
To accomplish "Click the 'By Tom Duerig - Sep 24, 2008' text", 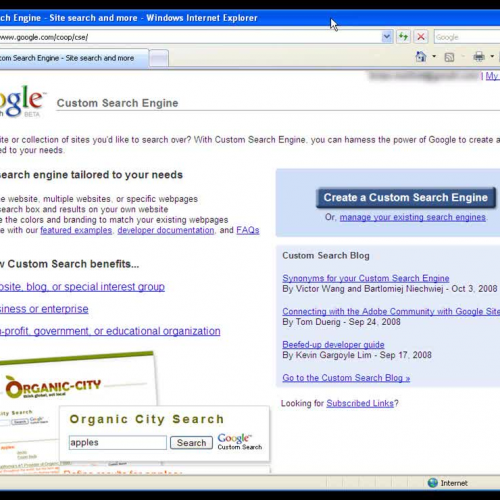I will (x=341, y=322).
